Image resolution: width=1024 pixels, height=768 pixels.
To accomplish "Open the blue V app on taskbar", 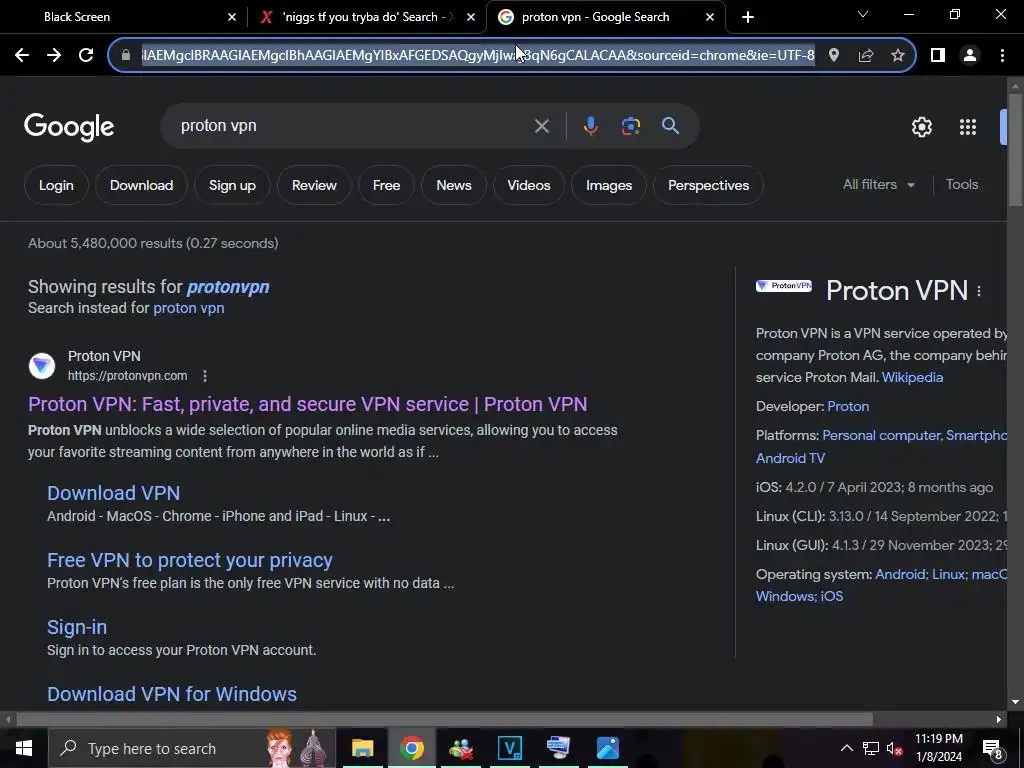I will pyautogui.click(x=509, y=748).
